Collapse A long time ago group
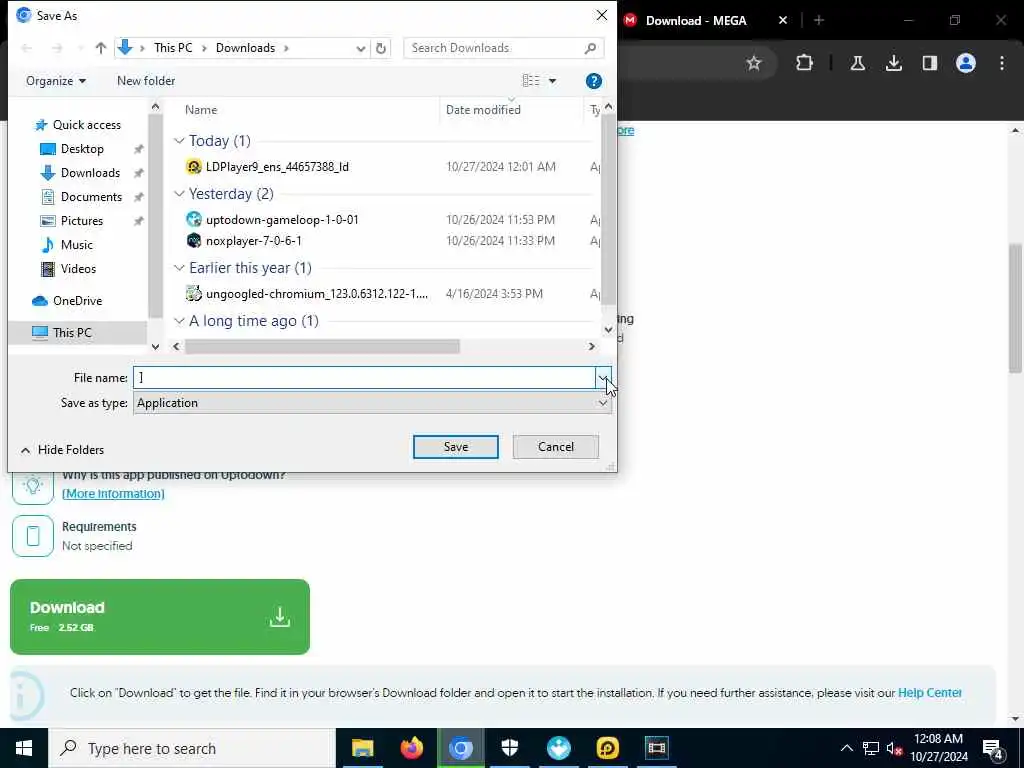Viewport: 1024px width, 768px height. pyautogui.click(x=179, y=321)
